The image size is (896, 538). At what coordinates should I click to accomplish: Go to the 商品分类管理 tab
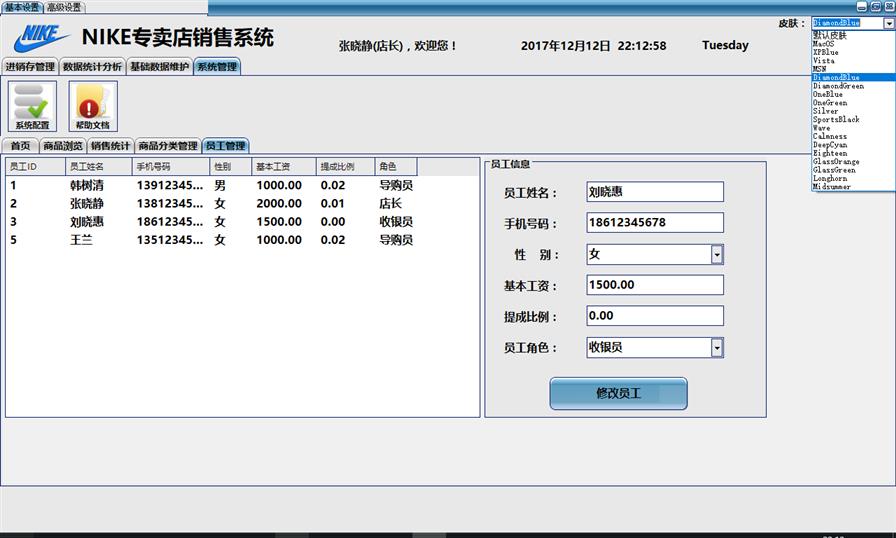(168, 146)
